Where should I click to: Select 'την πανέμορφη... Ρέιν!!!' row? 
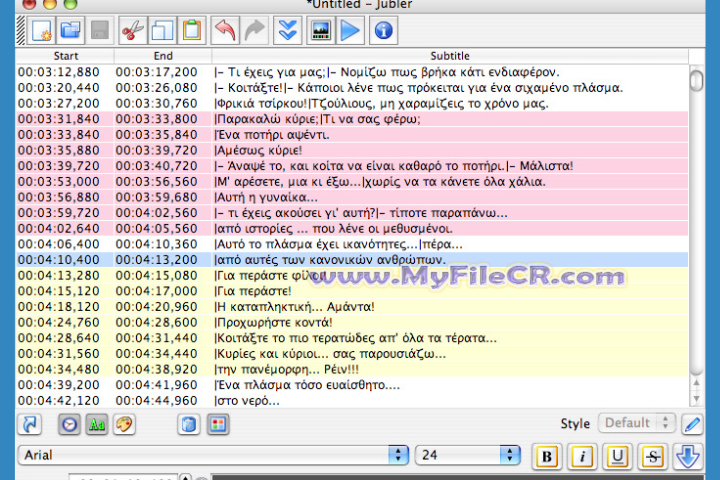tap(352, 369)
